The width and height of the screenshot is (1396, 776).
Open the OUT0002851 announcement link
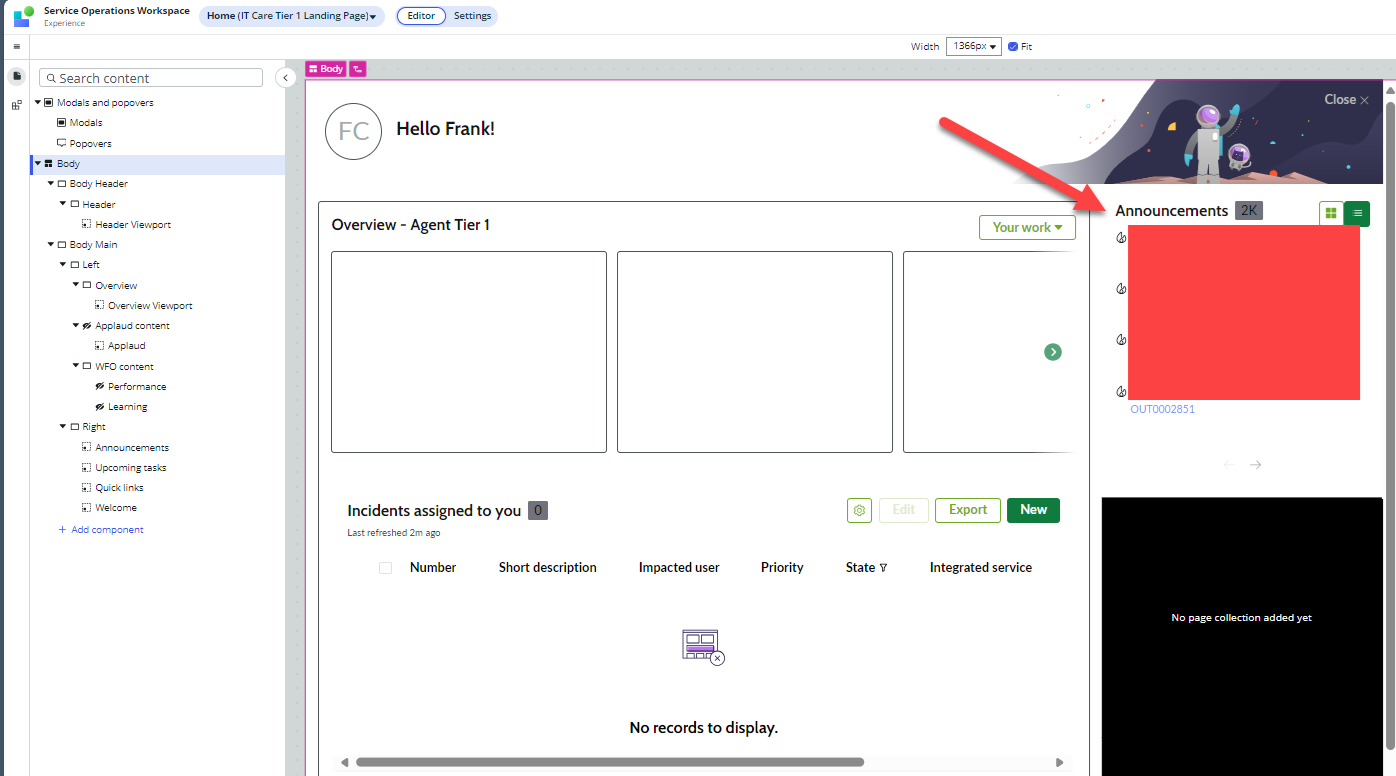(1162, 408)
